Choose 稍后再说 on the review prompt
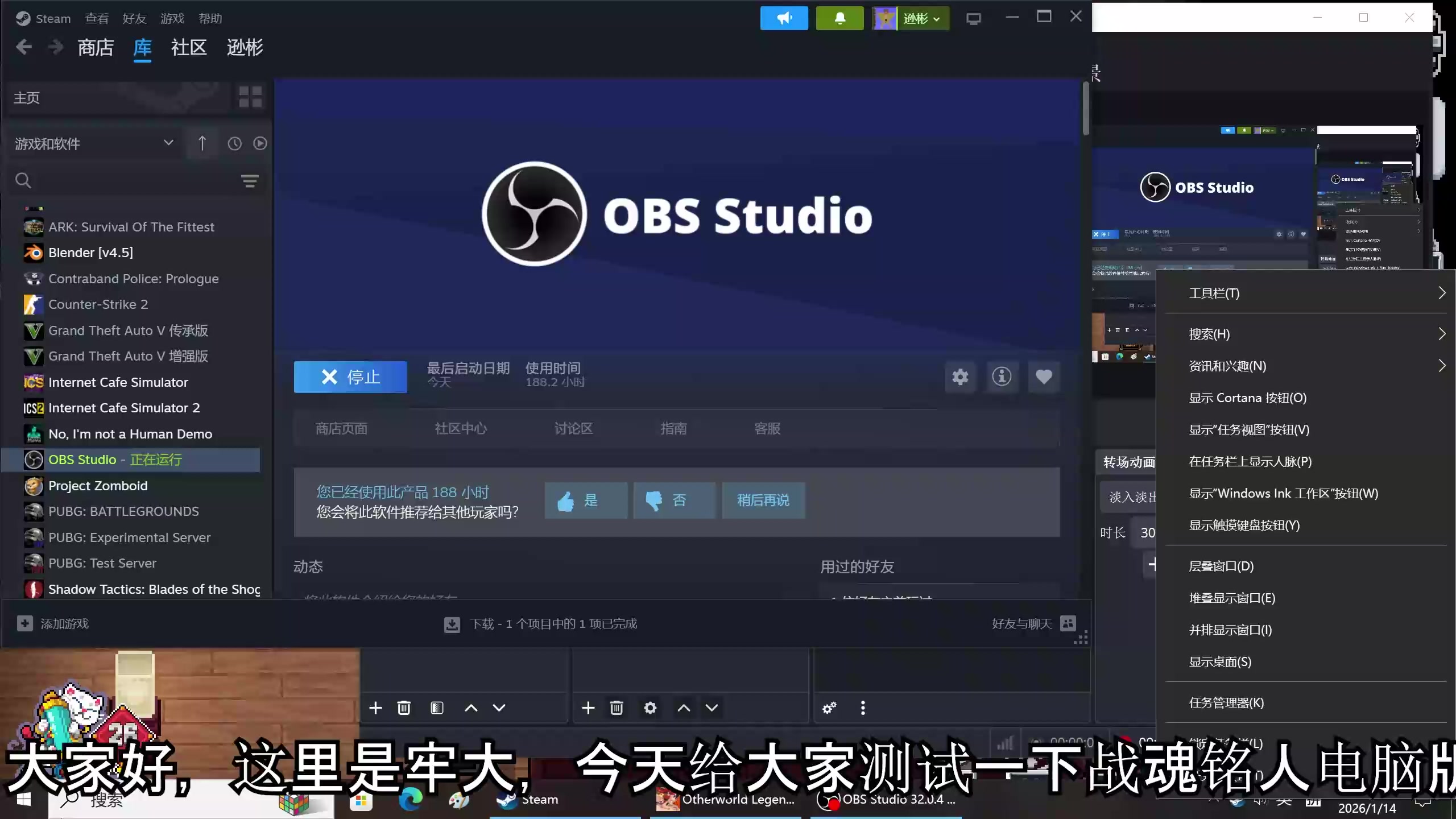 (x=763, y=500)
